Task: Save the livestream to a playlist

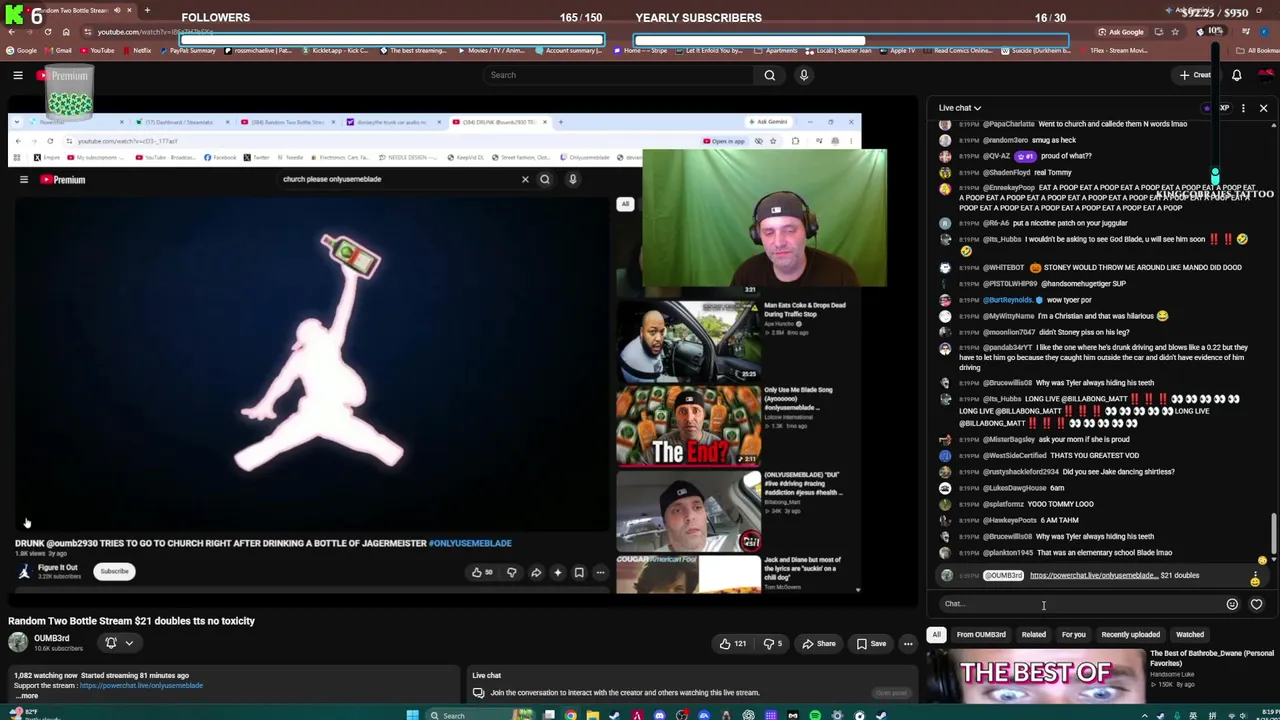Action: pyautogui.click(x=871, y=644)
